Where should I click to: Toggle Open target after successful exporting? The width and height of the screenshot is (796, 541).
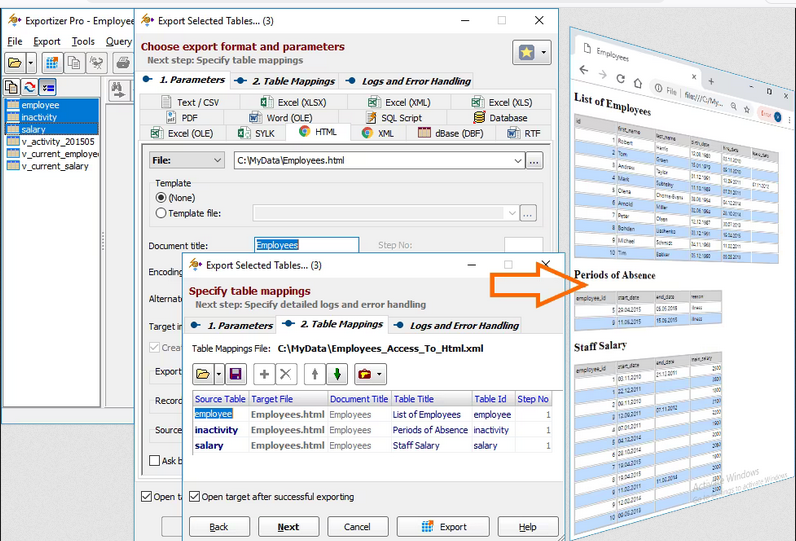(195, 496)
